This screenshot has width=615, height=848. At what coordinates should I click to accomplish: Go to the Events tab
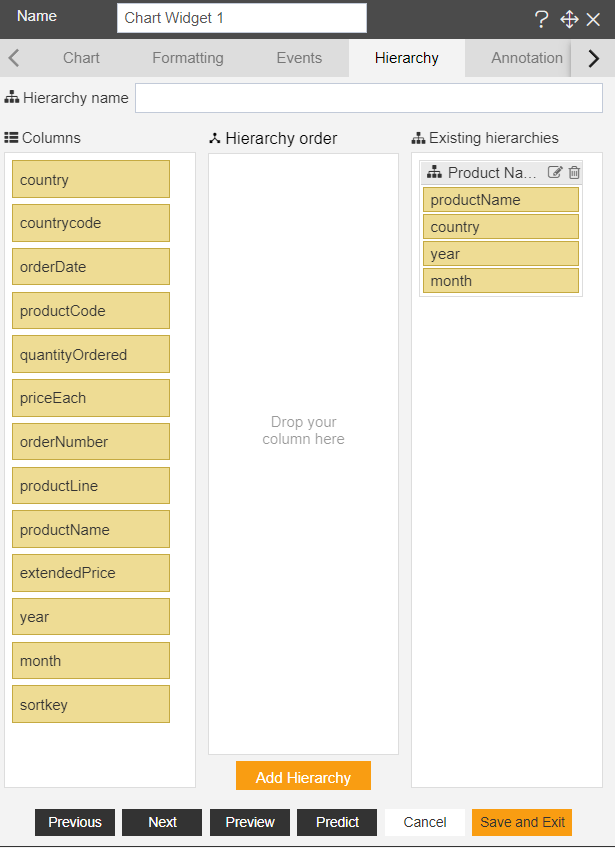pos(299,58)
